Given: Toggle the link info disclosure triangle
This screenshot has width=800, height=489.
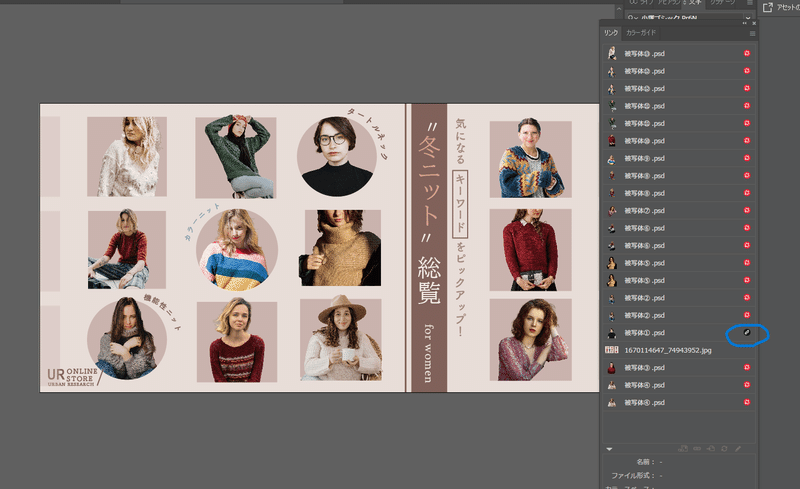Looking at the screenshot, I should click(609, 449).
